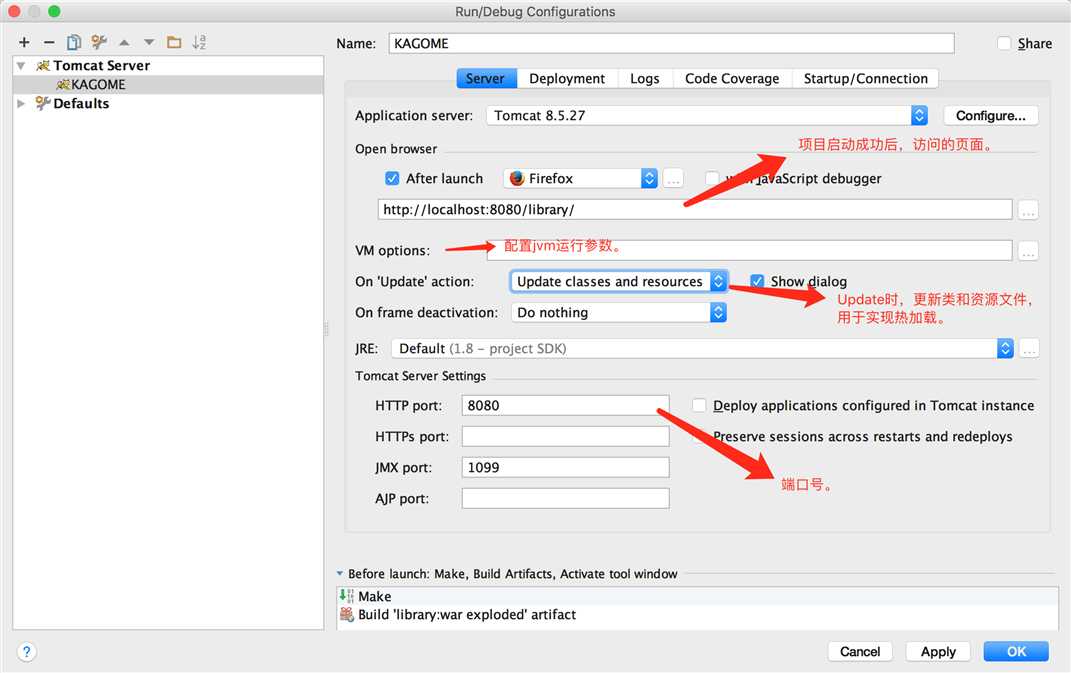Screen dimensions: 1071x673
Task: Collapse Tomcat Server tree node
Action: coord(21,66)
